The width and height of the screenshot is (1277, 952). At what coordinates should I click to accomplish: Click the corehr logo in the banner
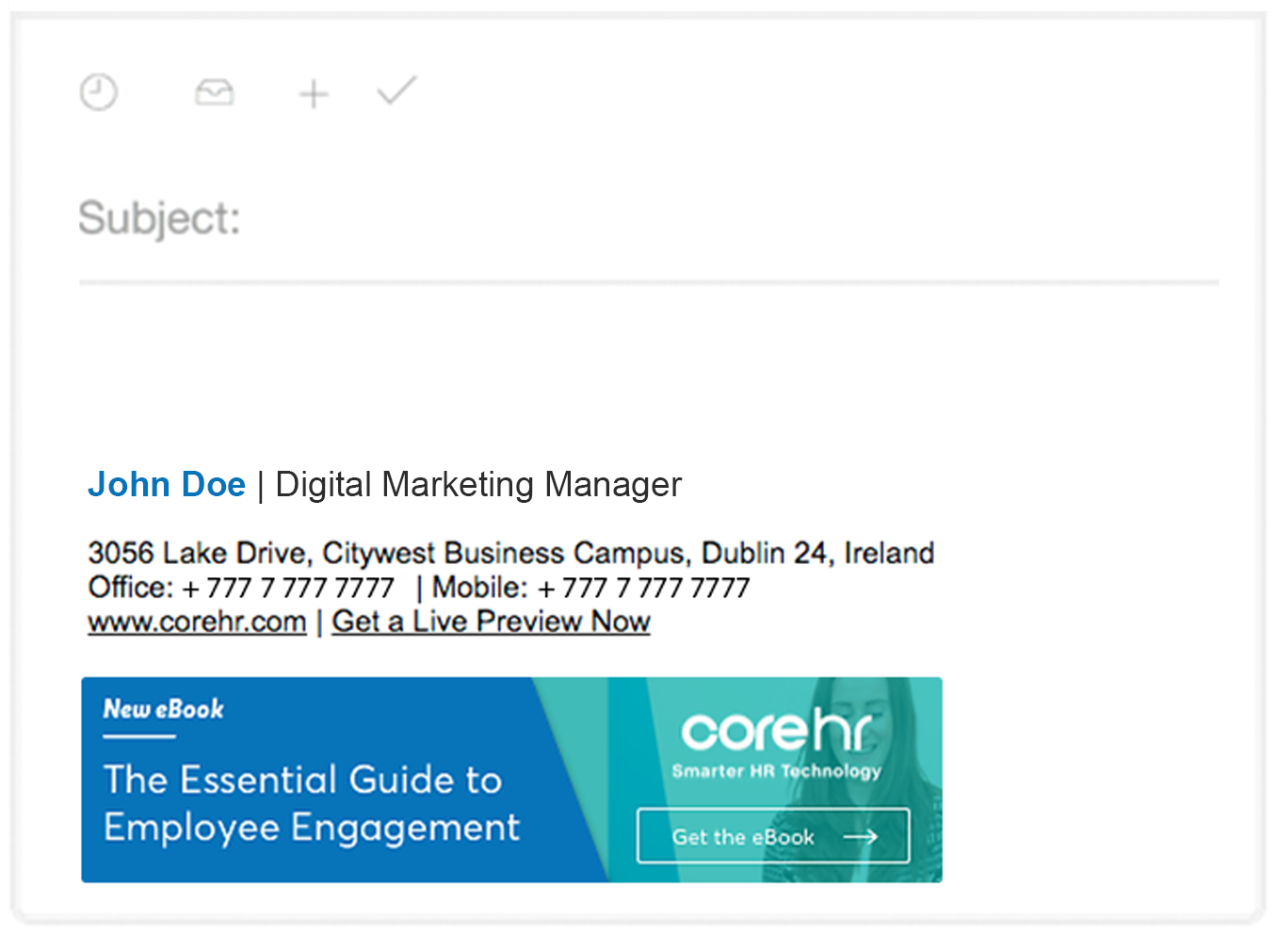[x=777, y=730]
